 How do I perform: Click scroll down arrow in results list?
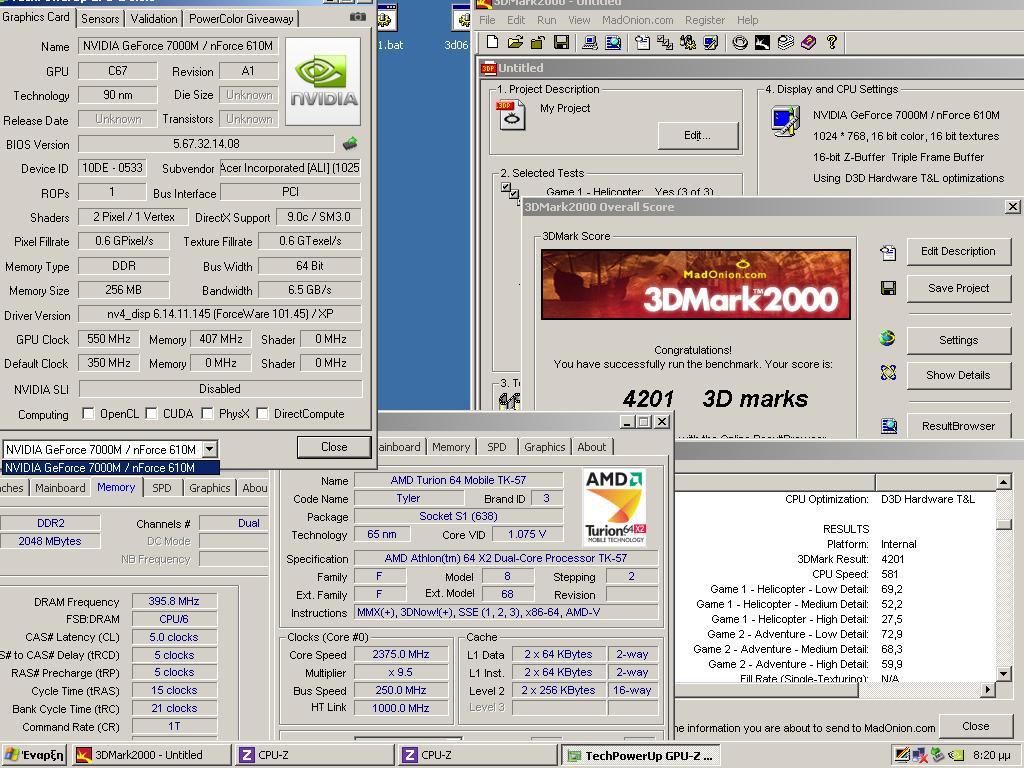click(x=1004, y=673)
